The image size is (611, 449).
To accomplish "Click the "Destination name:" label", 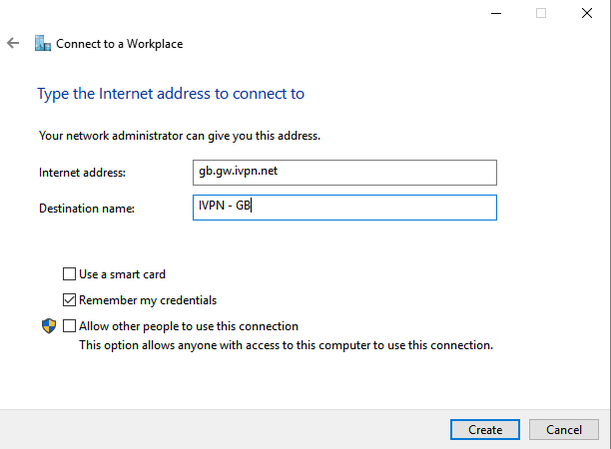I will [87, 208].
